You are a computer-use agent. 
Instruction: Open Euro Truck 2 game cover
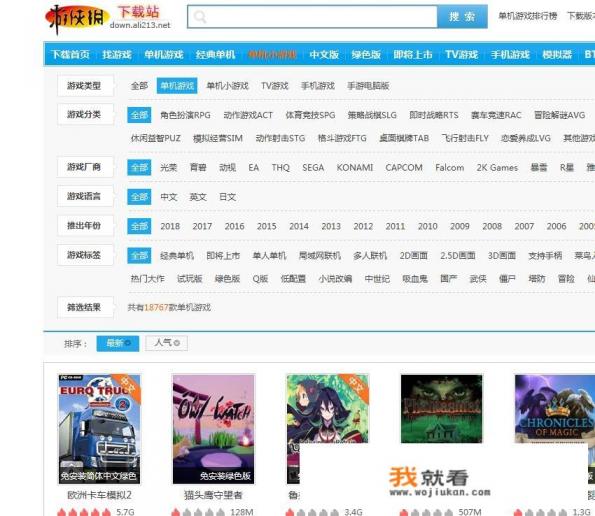tap(99, 429)
